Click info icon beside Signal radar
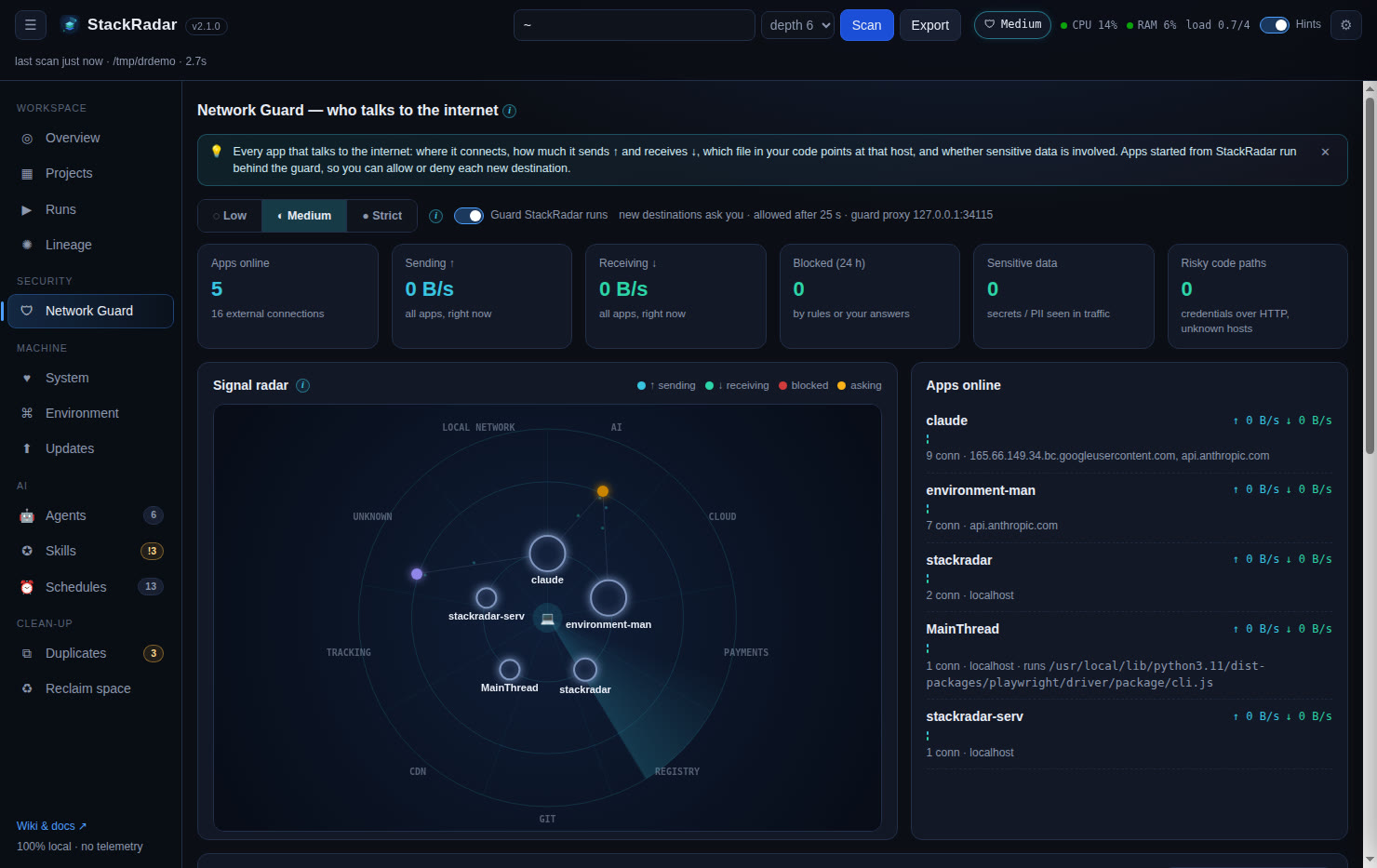 [303, 385]
